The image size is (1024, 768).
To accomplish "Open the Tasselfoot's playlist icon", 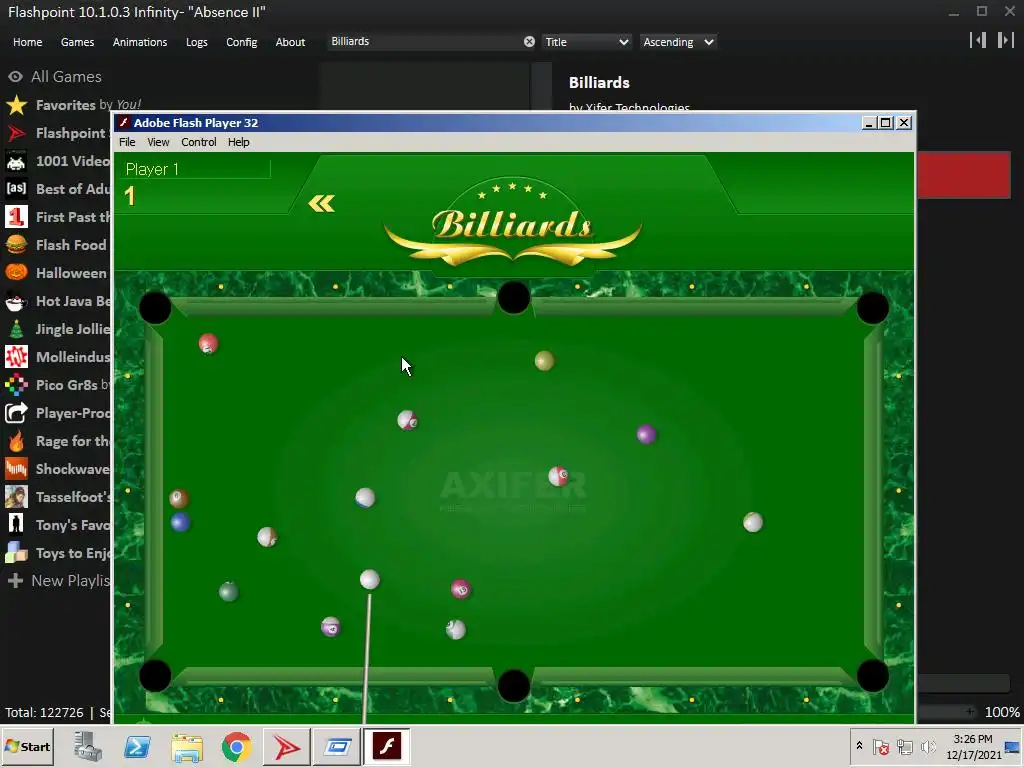I will click(16, 497).
